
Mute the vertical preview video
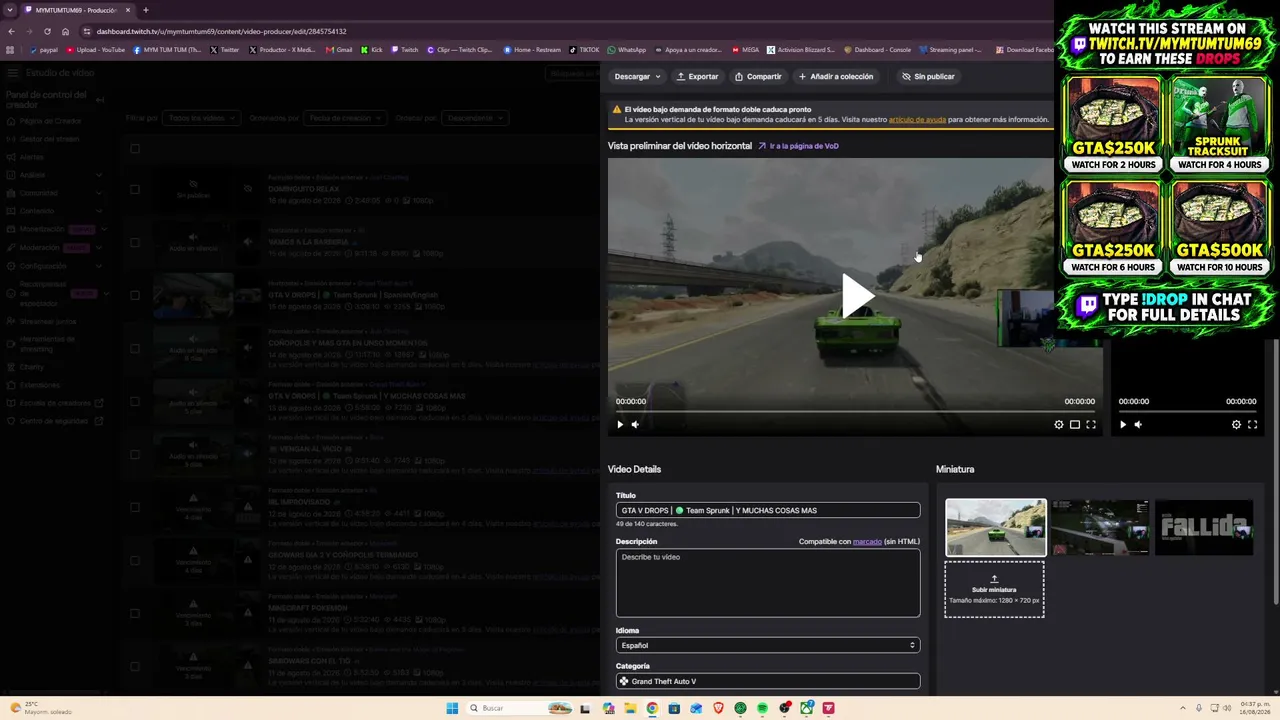click(x=1138, y=425)
